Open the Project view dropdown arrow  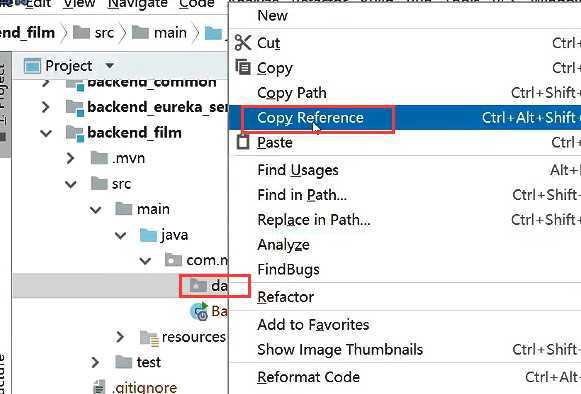109,66
